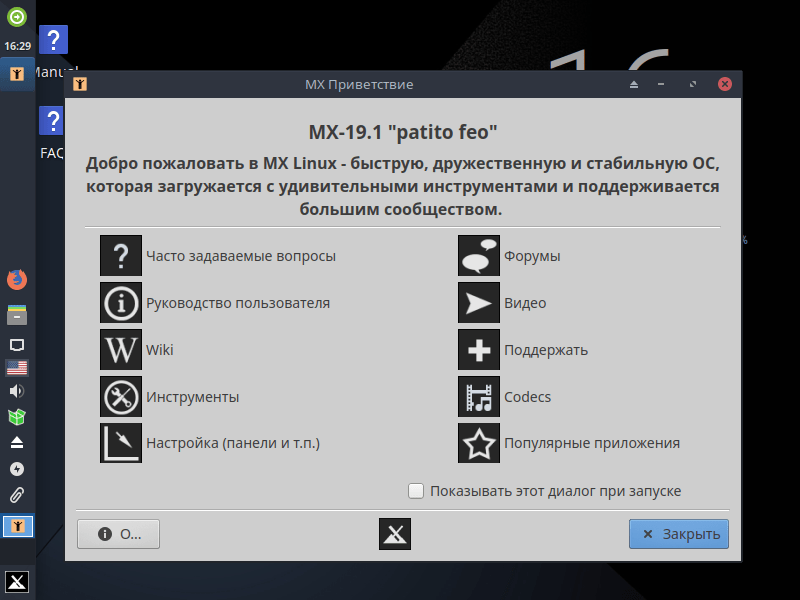Image resolution: width=800 pixels, height=600 pixels.
Task: Open the Форумы speech bubbles icon
Action: [x=479, y=256]
